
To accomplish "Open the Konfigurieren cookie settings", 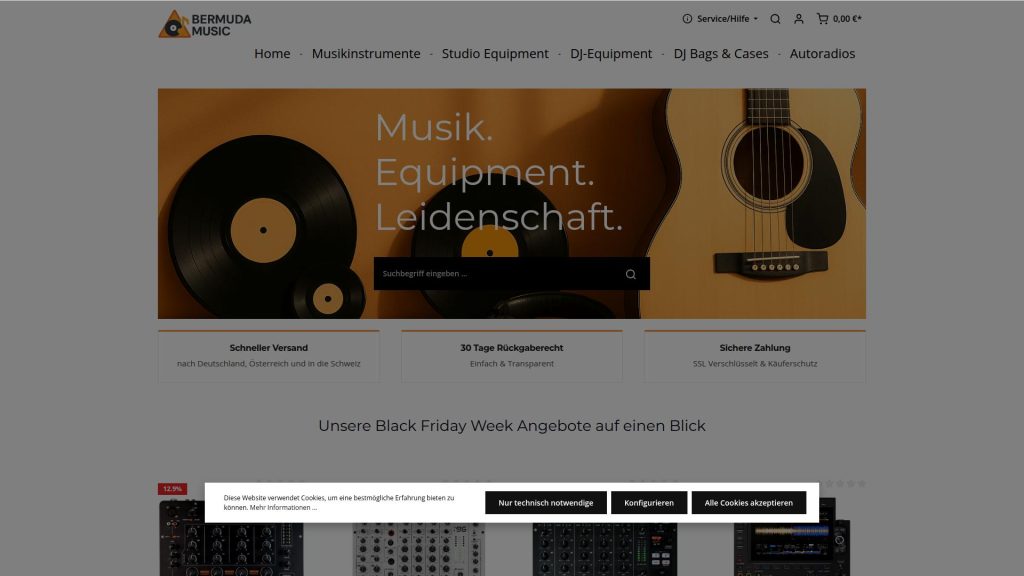I will pos(650,502).
